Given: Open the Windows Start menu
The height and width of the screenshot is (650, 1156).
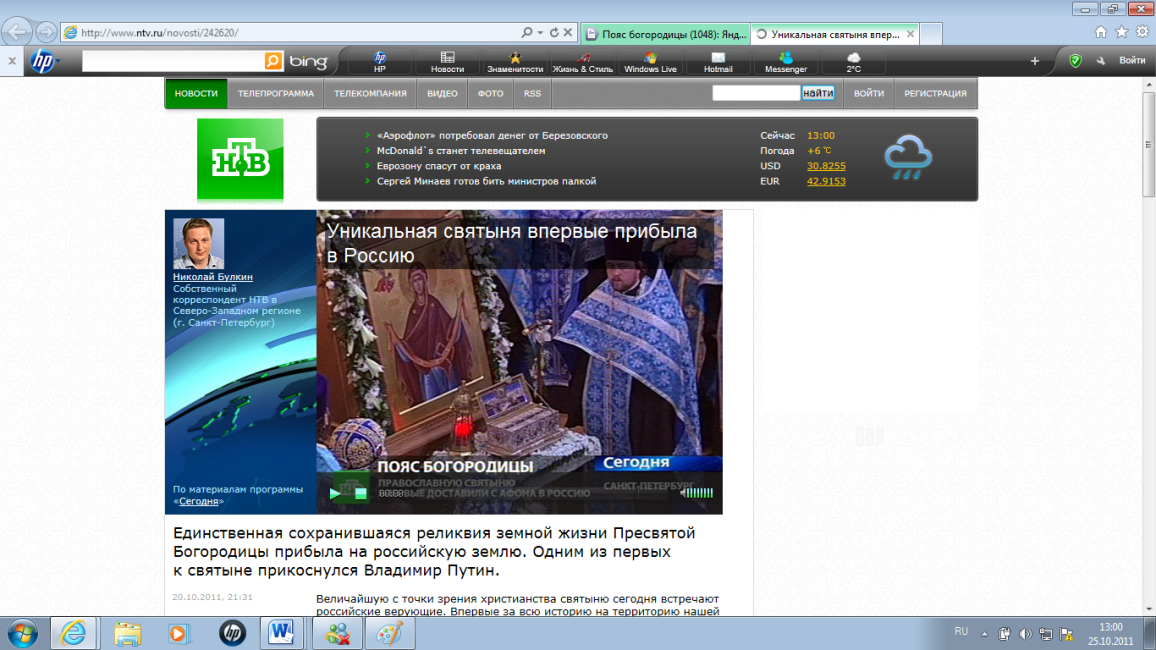Looking at the screenshot, I should 22,634.
